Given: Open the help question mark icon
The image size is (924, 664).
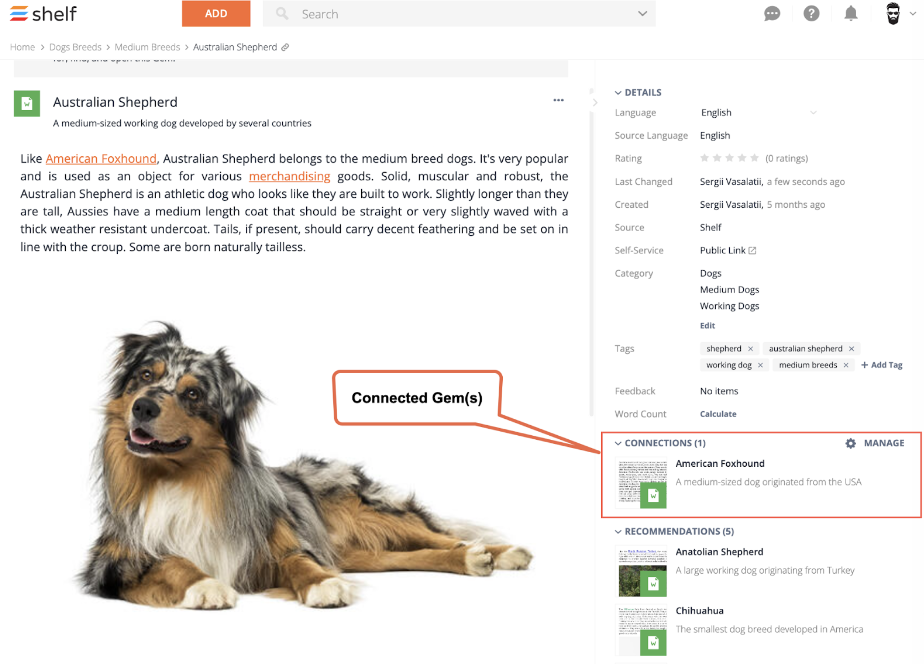Looking at the screenshot, I should [811, 14].
